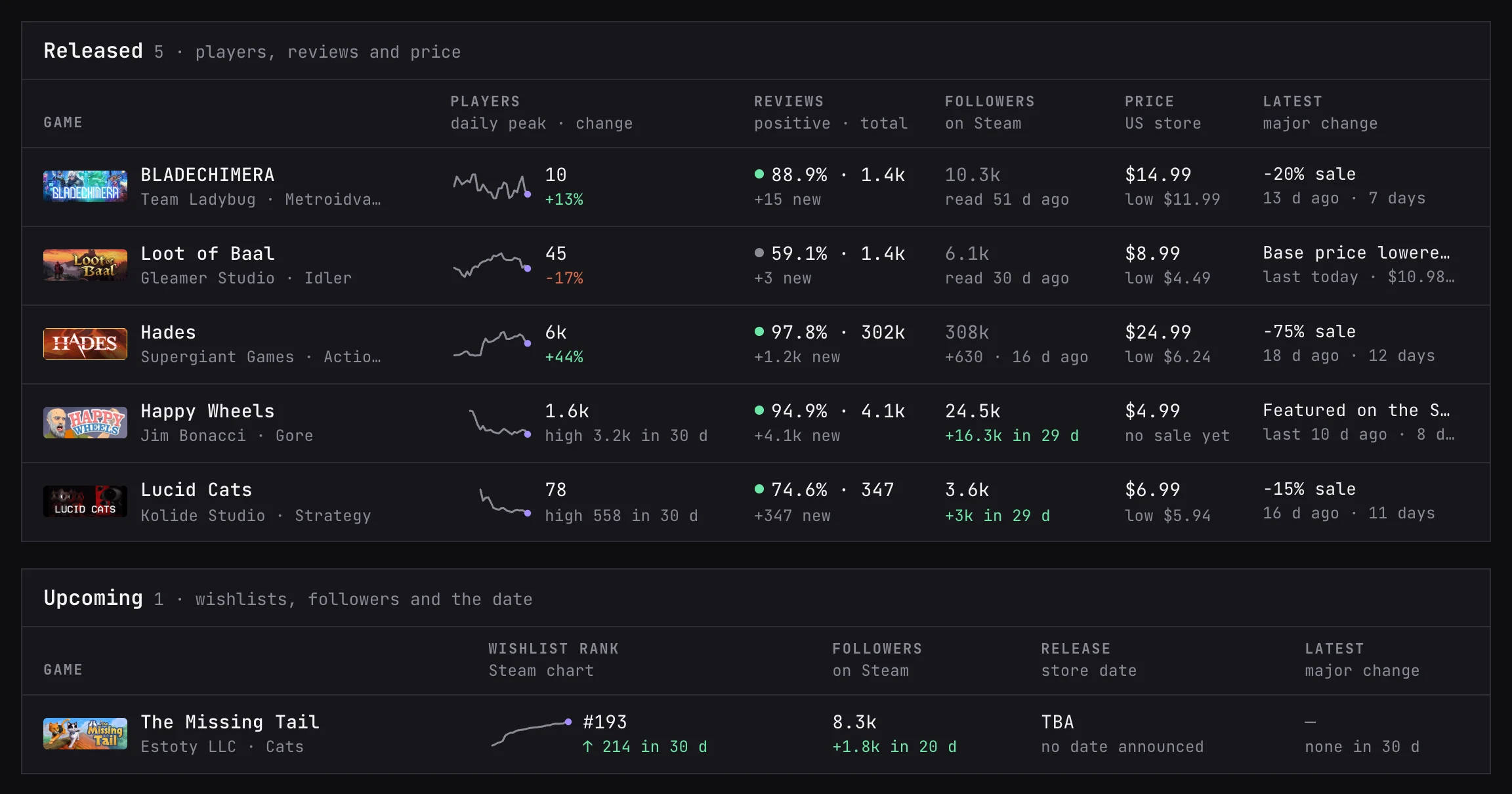This screenshot has height=794, width=1512.
Task: Click the PRICE column header
Action: pos(1149,101)
